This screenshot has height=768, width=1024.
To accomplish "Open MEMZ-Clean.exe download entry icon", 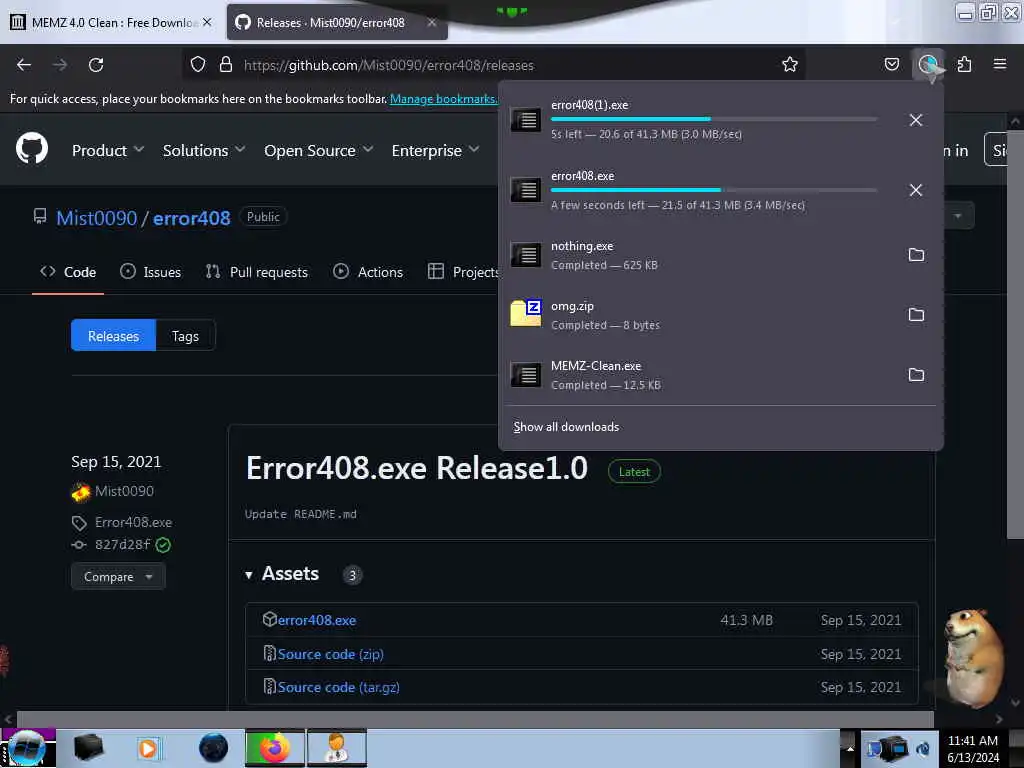I will [x=526, y=375].
